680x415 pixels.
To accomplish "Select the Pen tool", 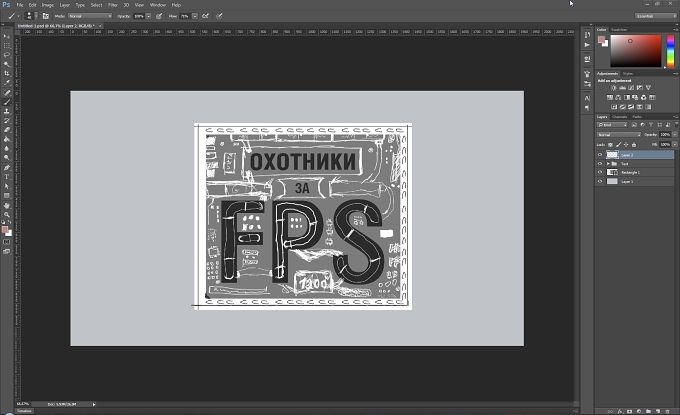I will [7, 167].
